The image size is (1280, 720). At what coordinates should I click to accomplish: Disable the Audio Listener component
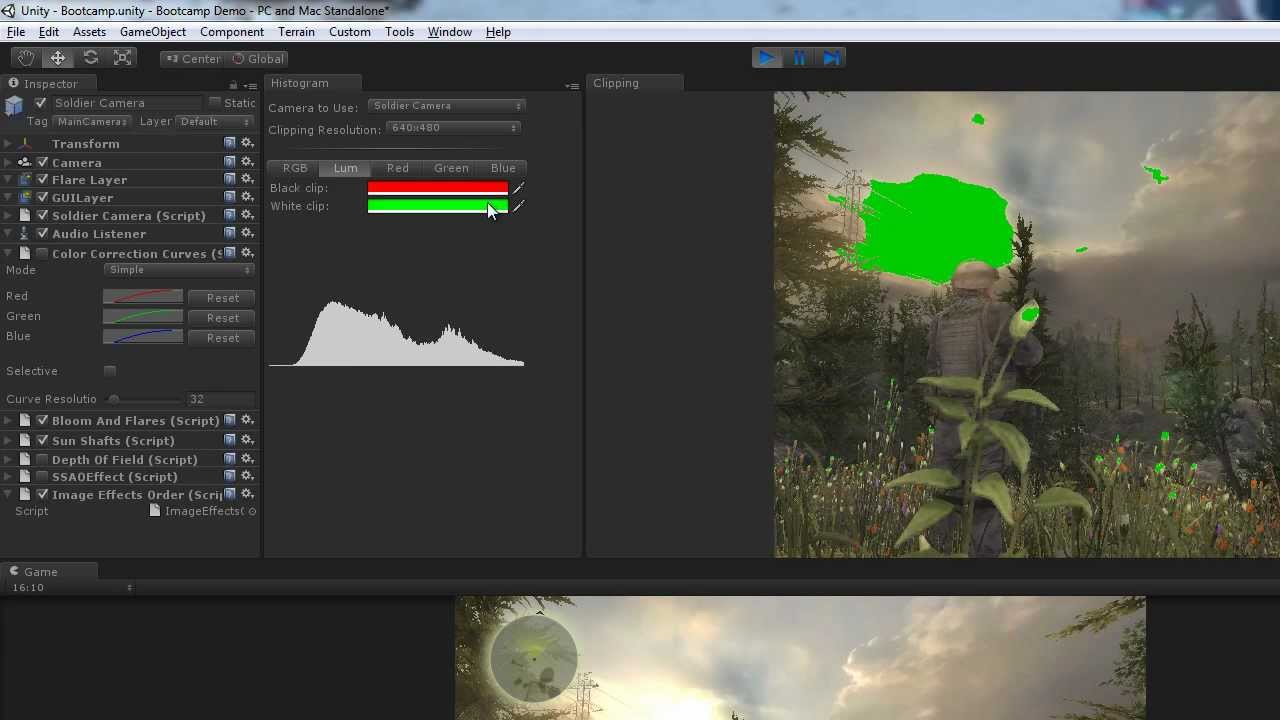pos(42,233)
